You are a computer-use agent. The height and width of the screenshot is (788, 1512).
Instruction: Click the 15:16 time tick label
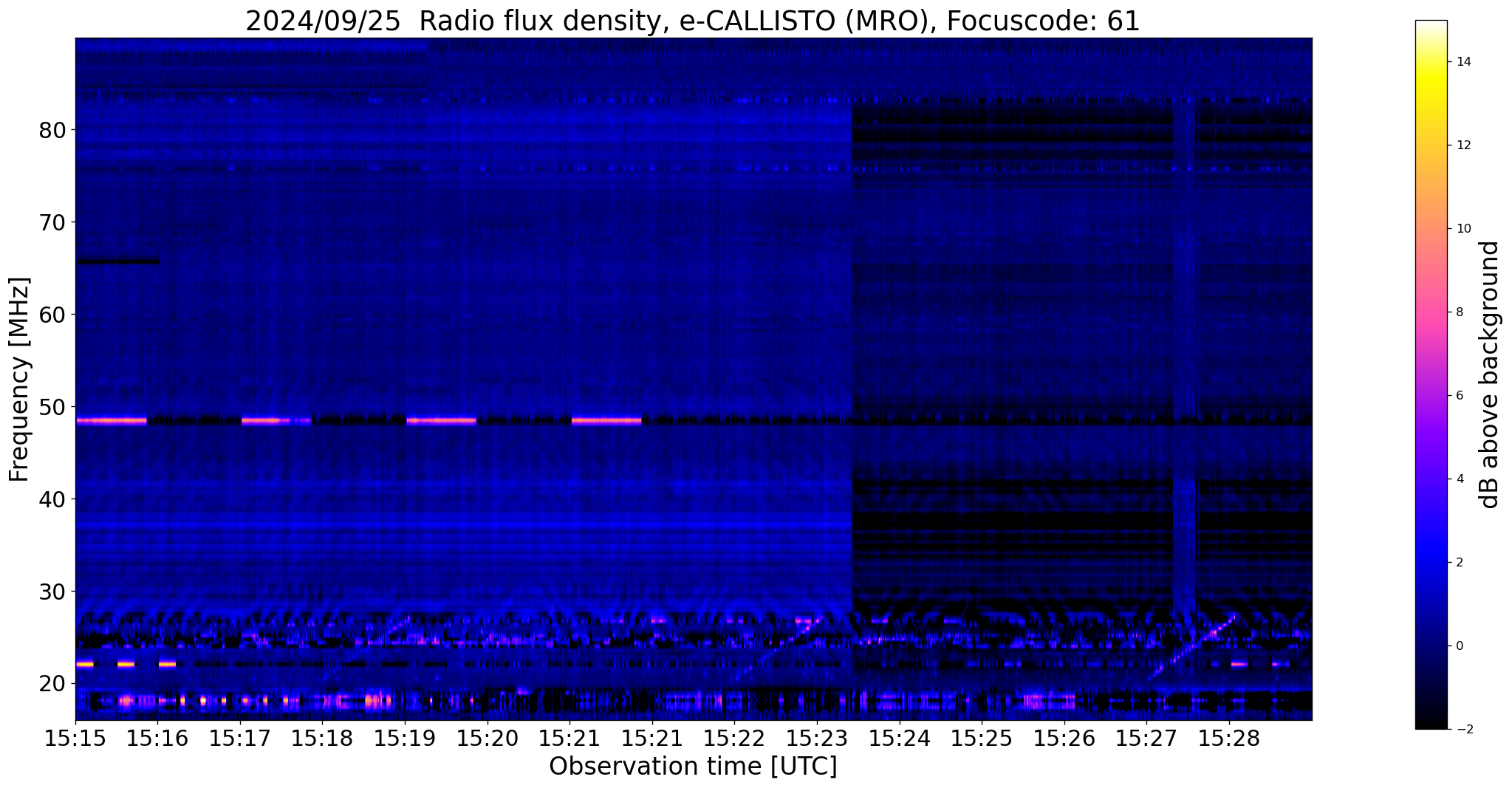[157, 739]
